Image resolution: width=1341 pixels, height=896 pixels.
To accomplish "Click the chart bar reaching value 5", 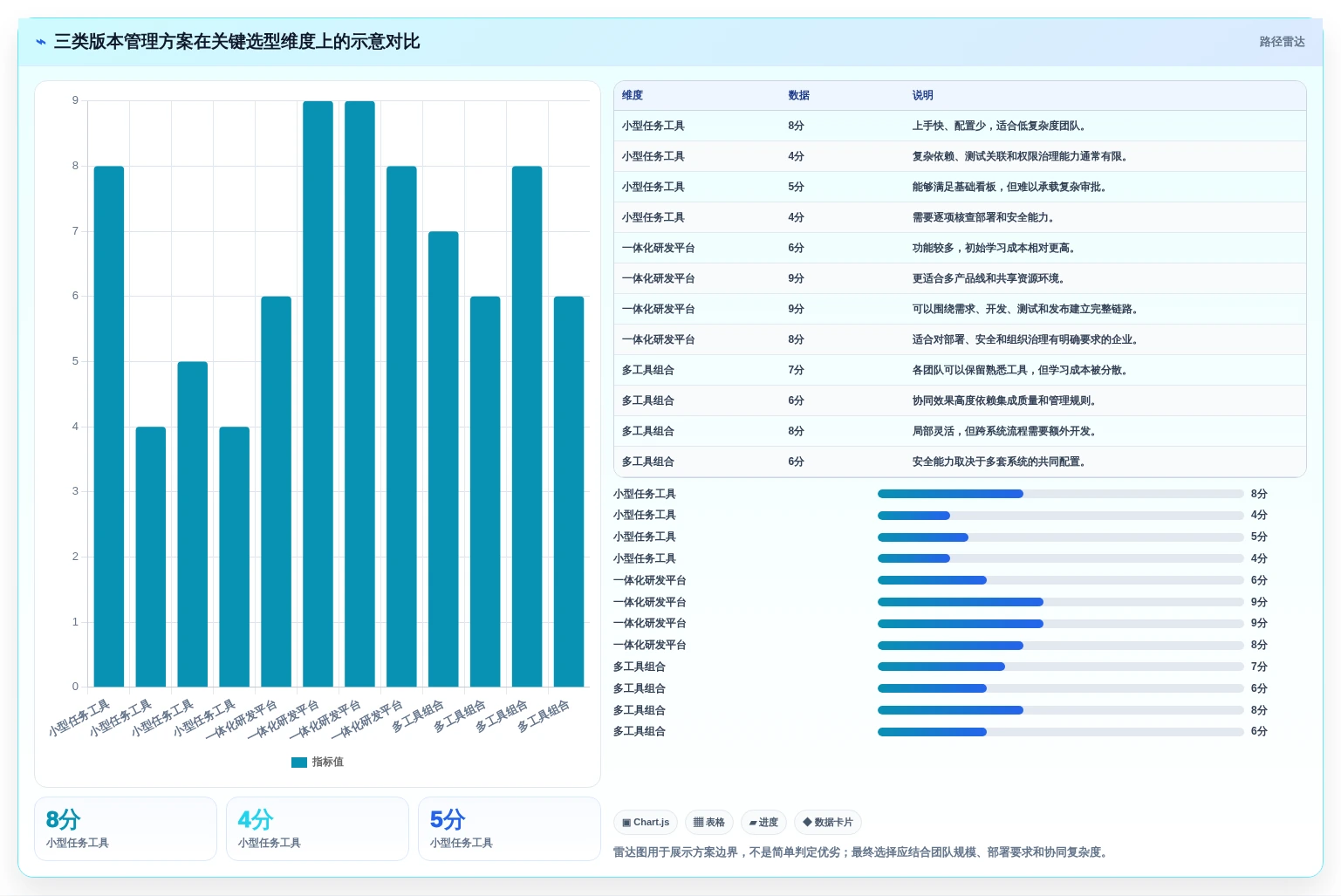I will pyautogui.click(x=193, y=524).
